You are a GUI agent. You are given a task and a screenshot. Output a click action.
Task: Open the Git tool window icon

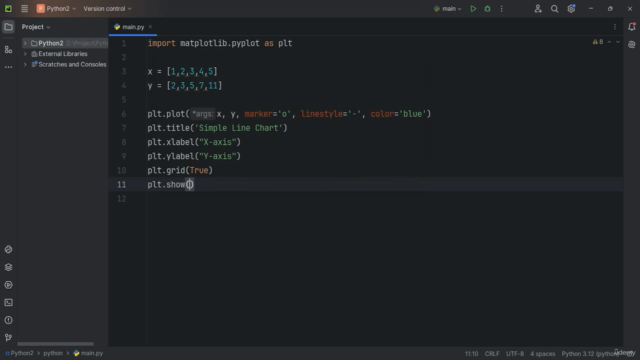[x=8, y=338]
